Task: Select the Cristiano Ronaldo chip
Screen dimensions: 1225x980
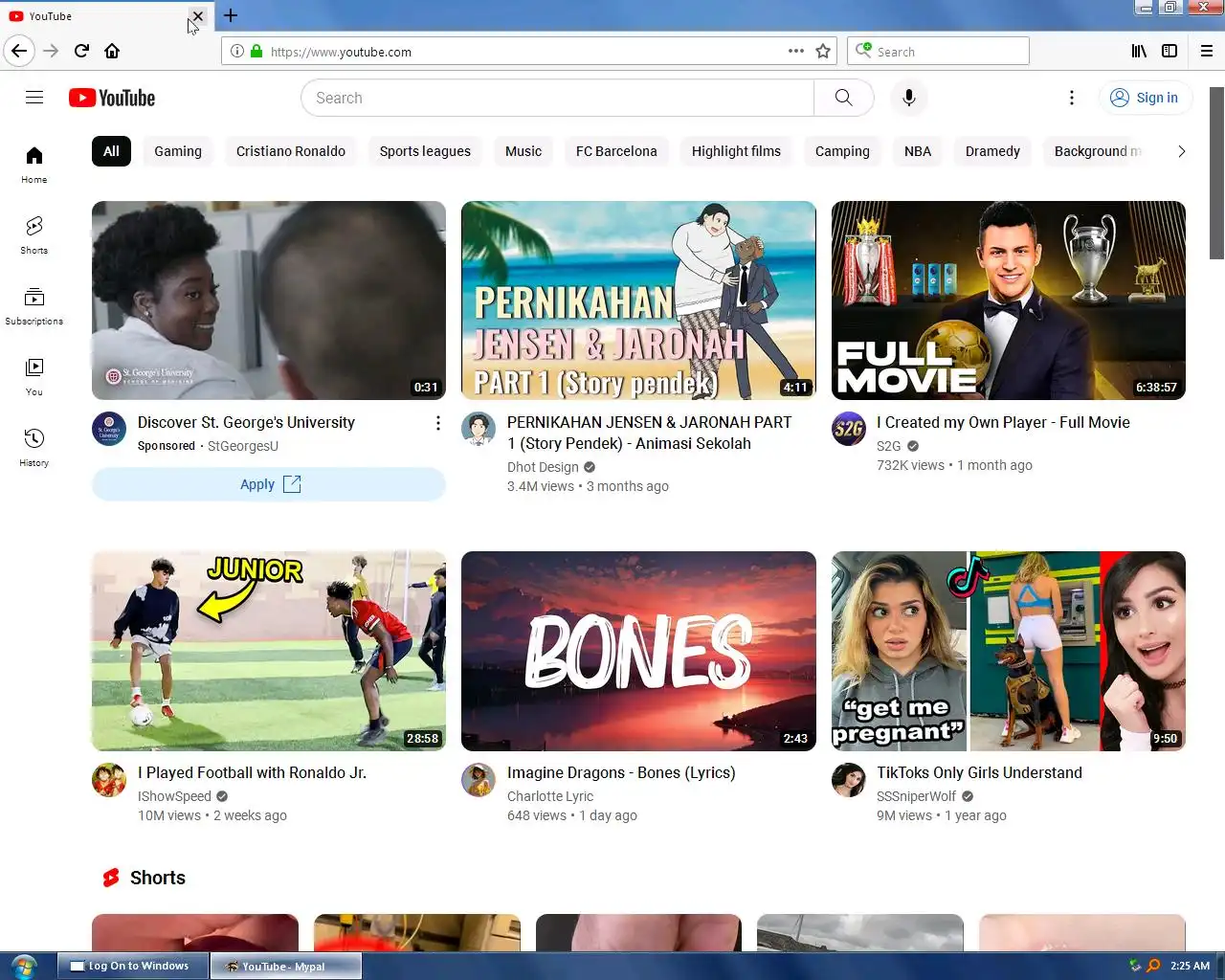Action: (291, 151)
